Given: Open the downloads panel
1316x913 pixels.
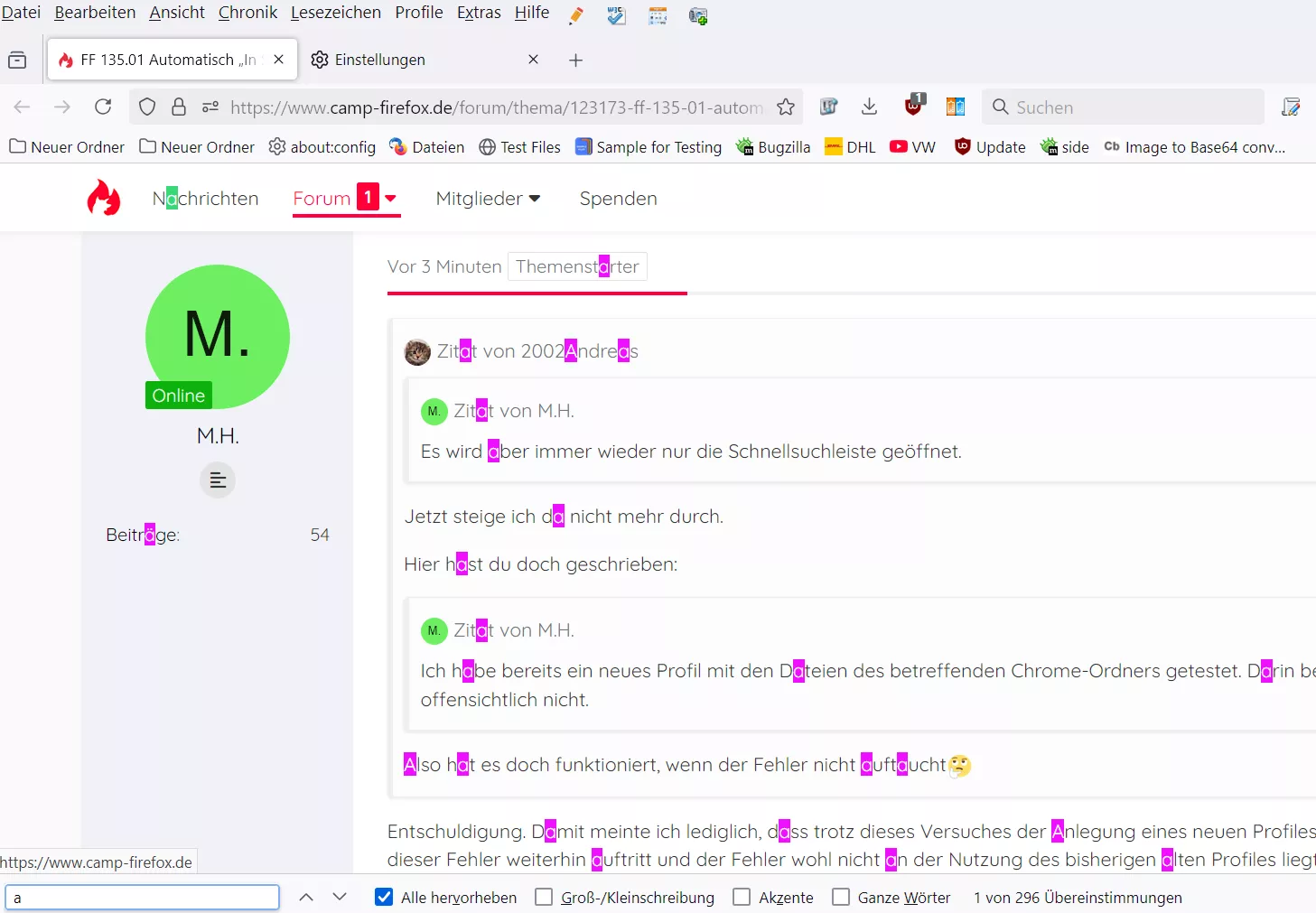Looking at the screenshot, I should pyautogui.click(x=869, y=107).
